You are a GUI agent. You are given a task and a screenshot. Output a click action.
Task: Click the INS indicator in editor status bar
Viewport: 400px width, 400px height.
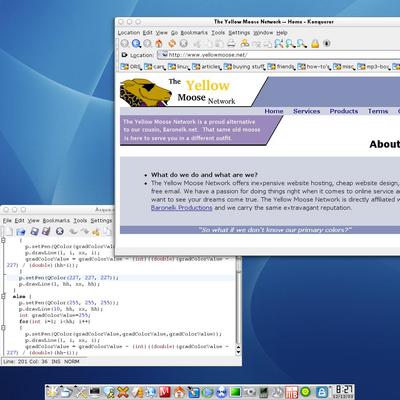pyautogui.click(x=56, y=361)
